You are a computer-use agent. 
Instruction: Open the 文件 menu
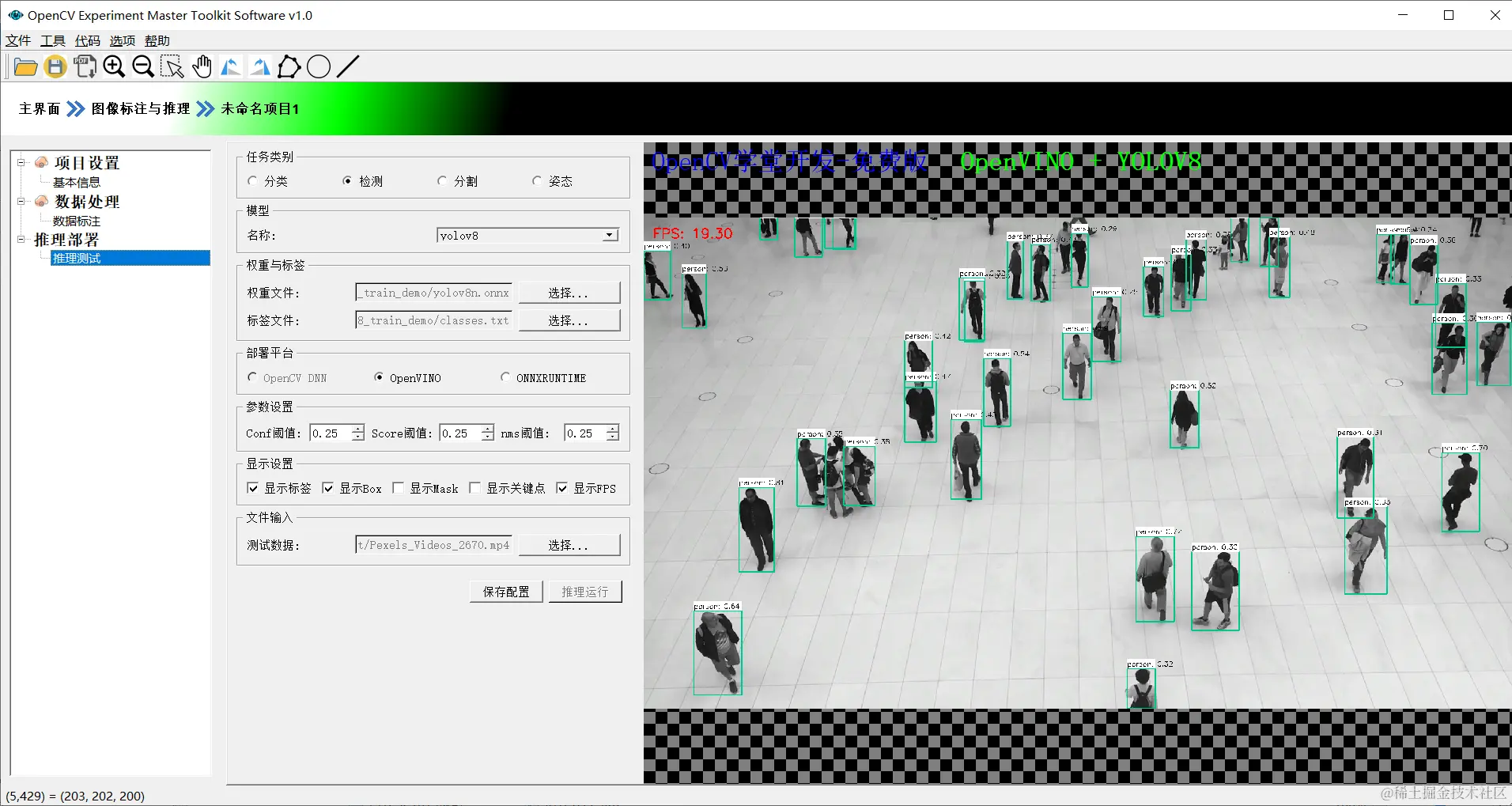18,41
